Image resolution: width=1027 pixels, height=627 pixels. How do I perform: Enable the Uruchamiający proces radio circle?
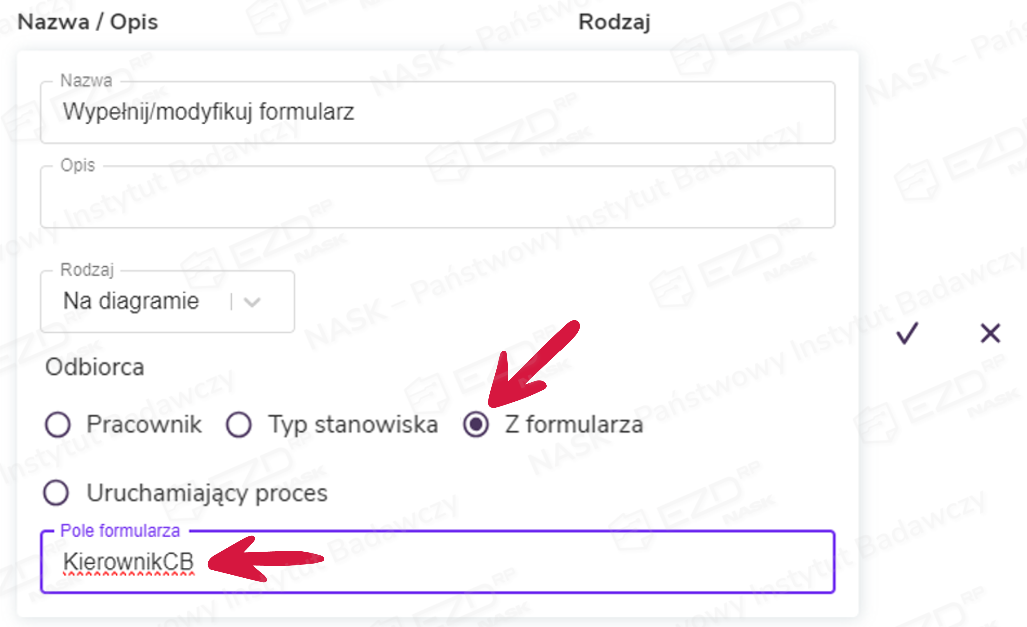pyautogui.click(x=58, y=493)
